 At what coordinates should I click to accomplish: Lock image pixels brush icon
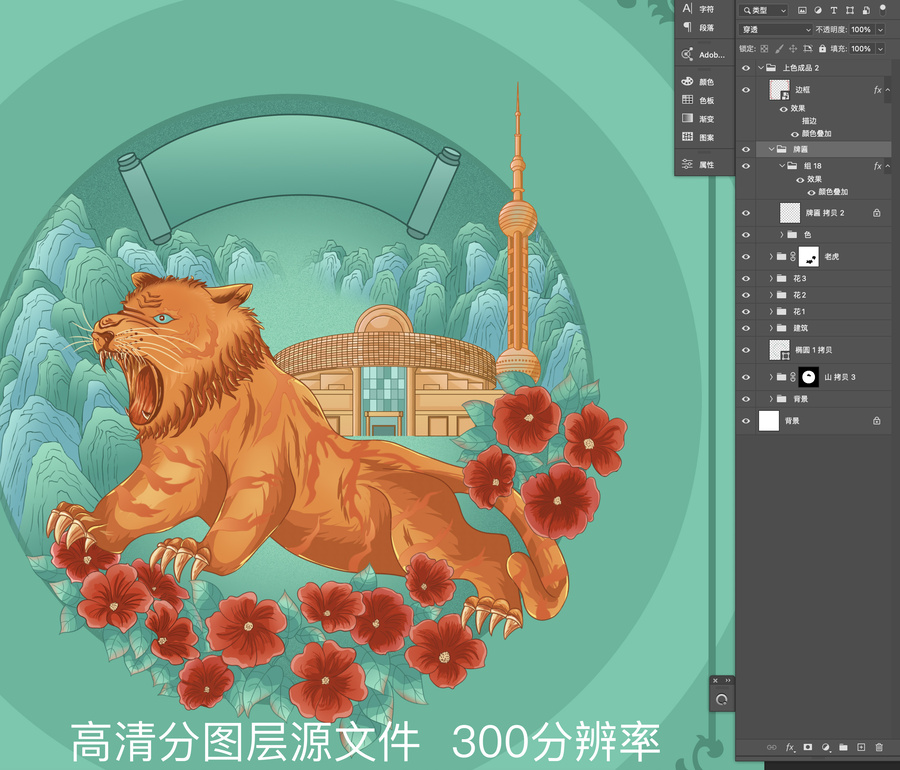[x=779, y=49]
